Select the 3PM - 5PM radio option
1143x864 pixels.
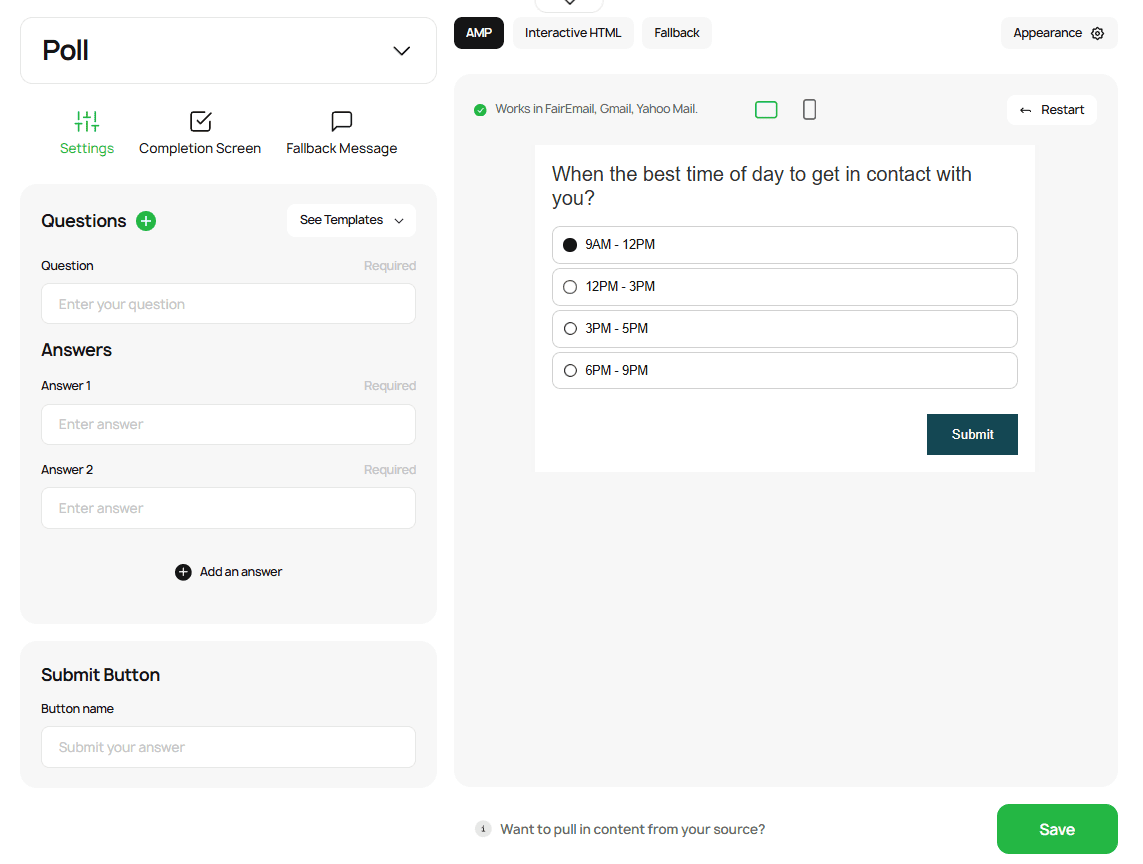570,329
